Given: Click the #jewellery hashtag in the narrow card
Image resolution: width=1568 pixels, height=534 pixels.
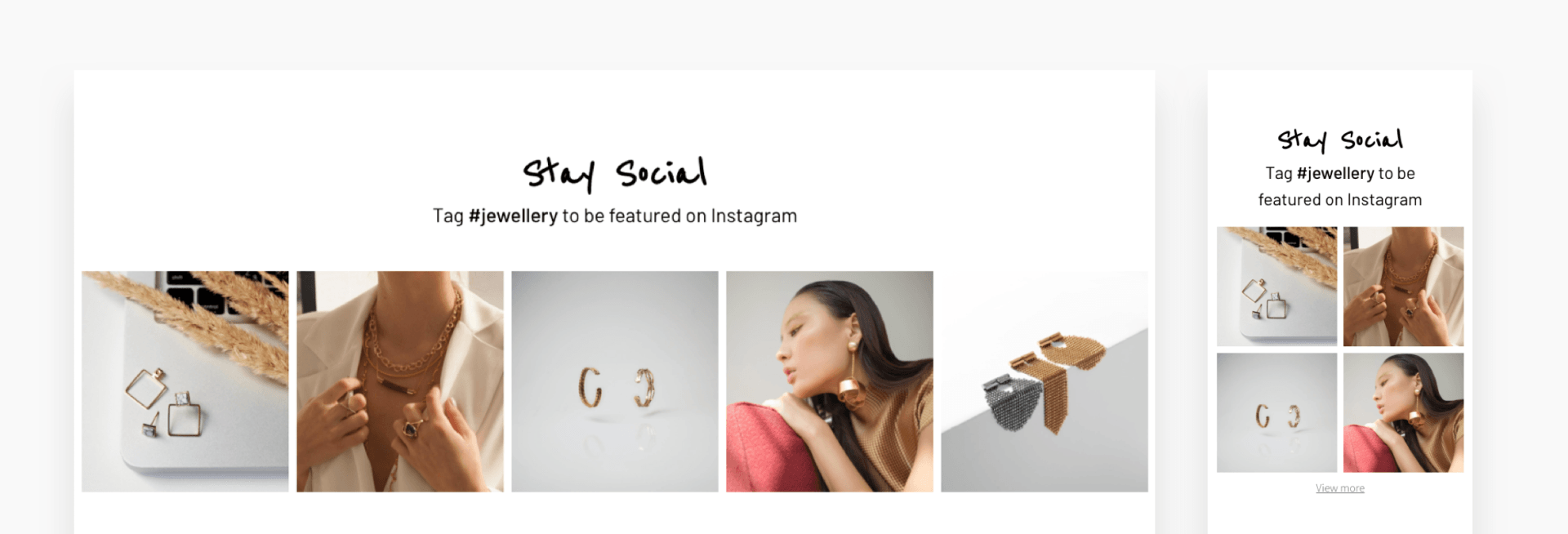Looking at the screenshot, I should 1335,173.
